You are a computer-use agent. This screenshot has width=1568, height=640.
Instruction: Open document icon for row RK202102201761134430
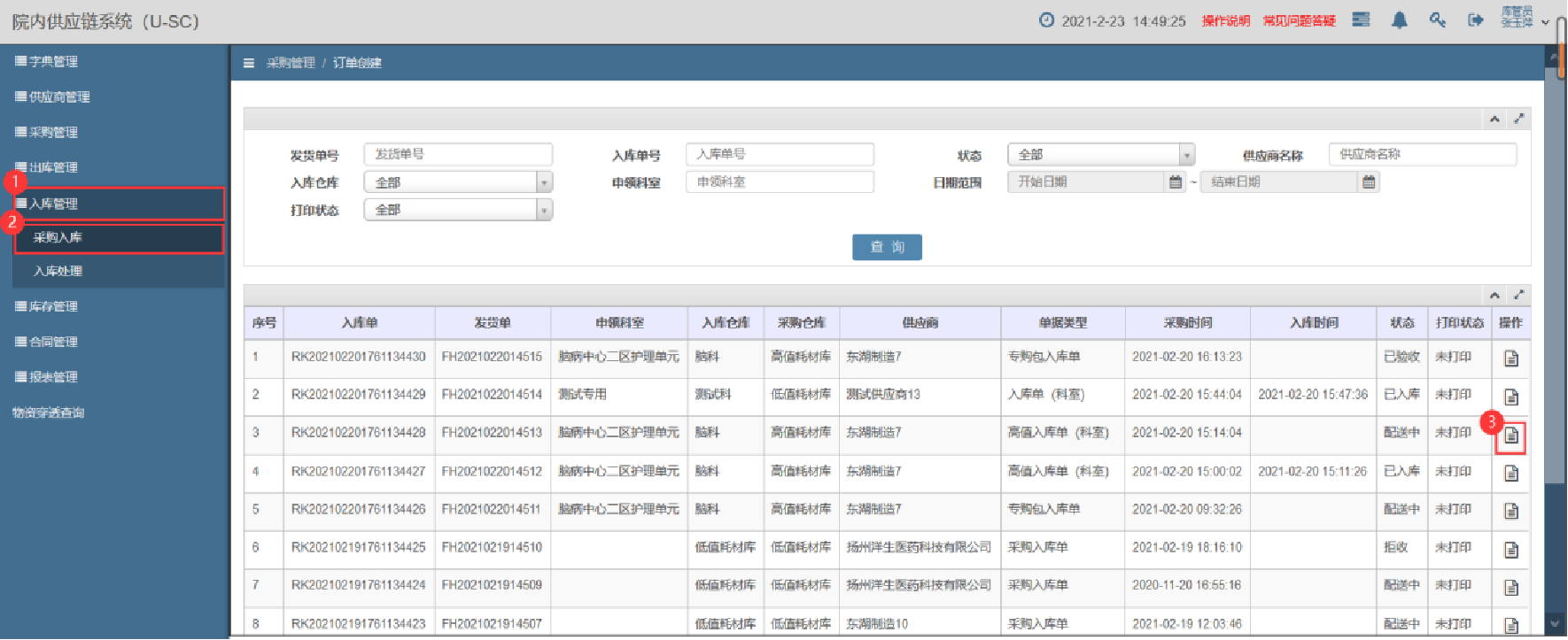[1511, 359]
